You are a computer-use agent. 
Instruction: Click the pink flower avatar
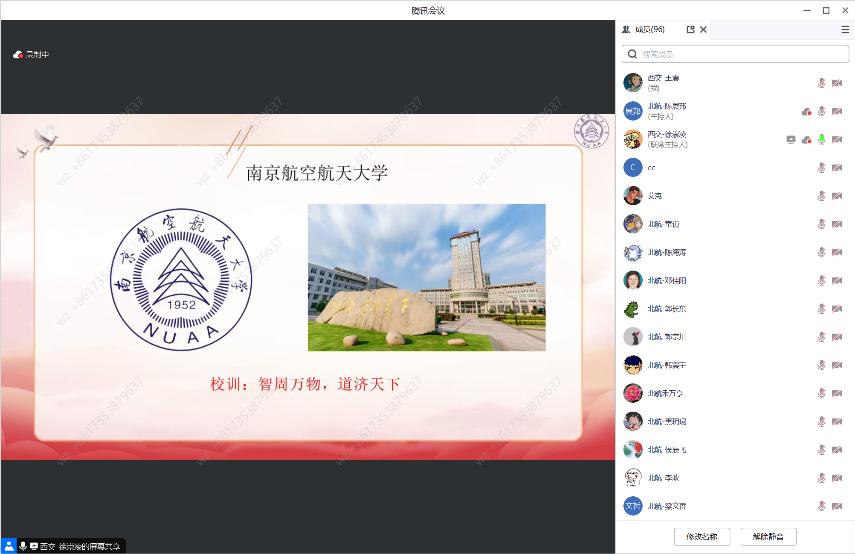[633, 393]
